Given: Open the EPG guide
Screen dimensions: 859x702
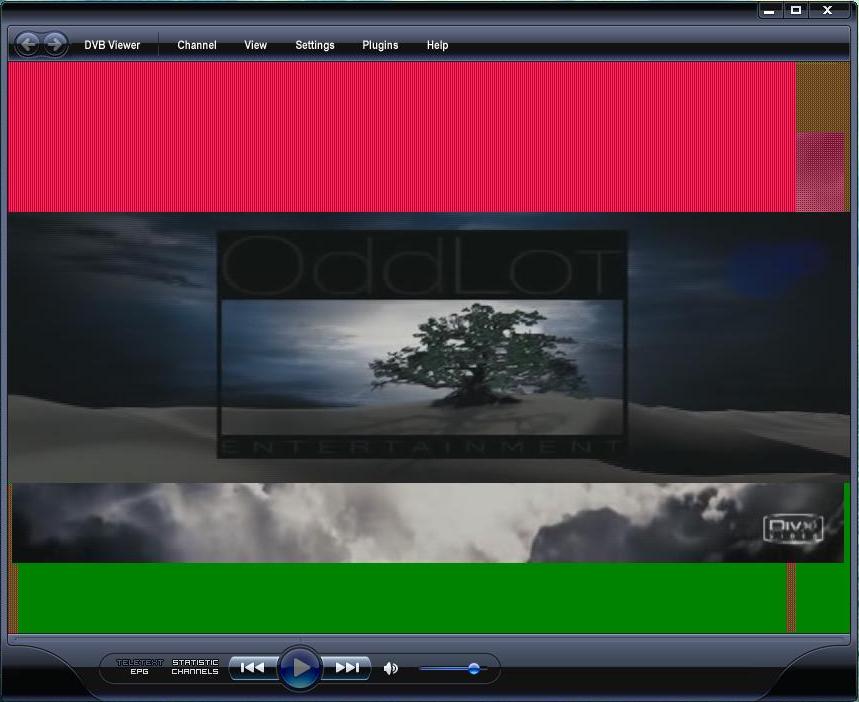Looking at the screenshot, I should coord(139,672).
